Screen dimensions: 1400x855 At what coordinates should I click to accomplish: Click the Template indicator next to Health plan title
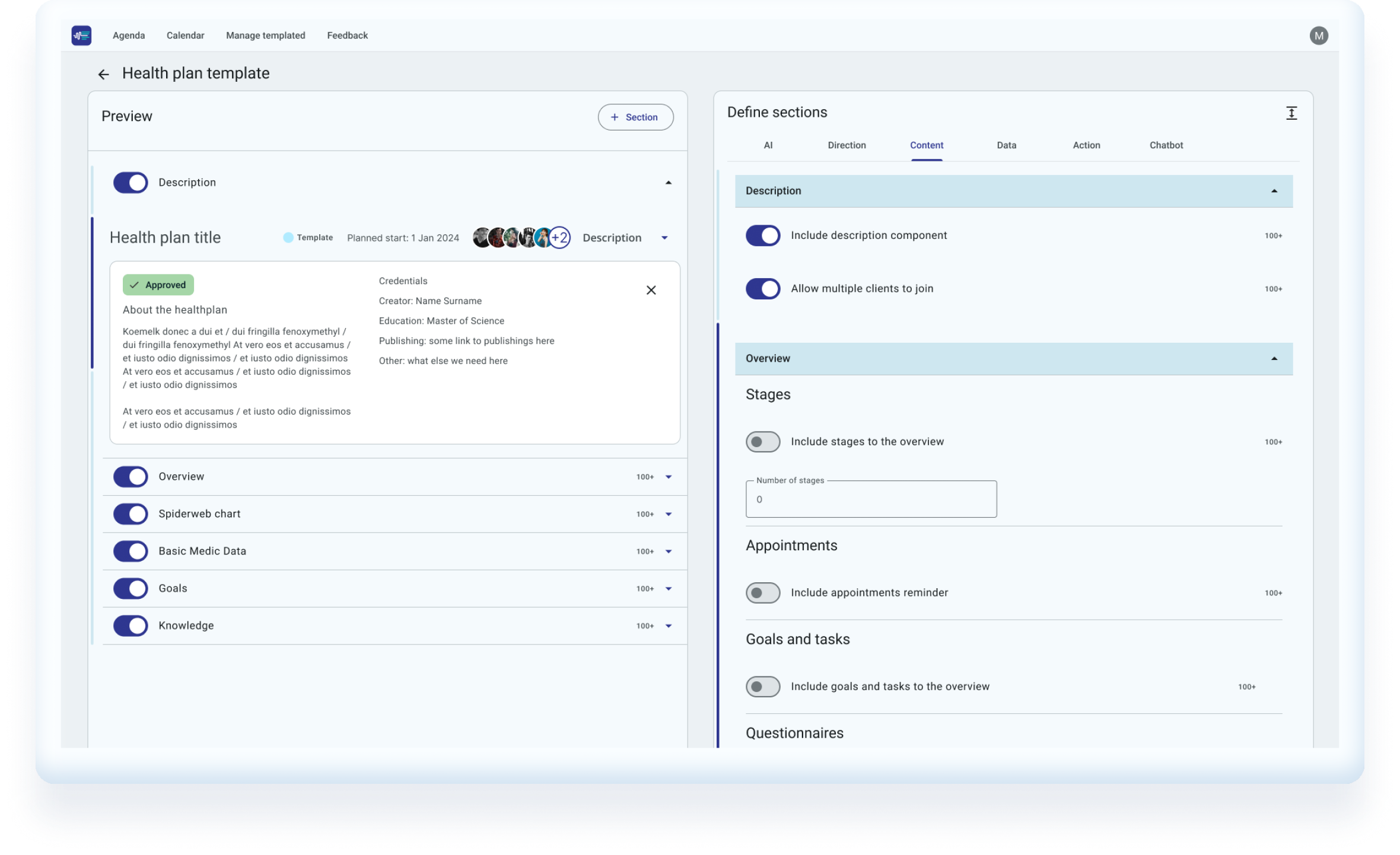click(x=308, y=237)
